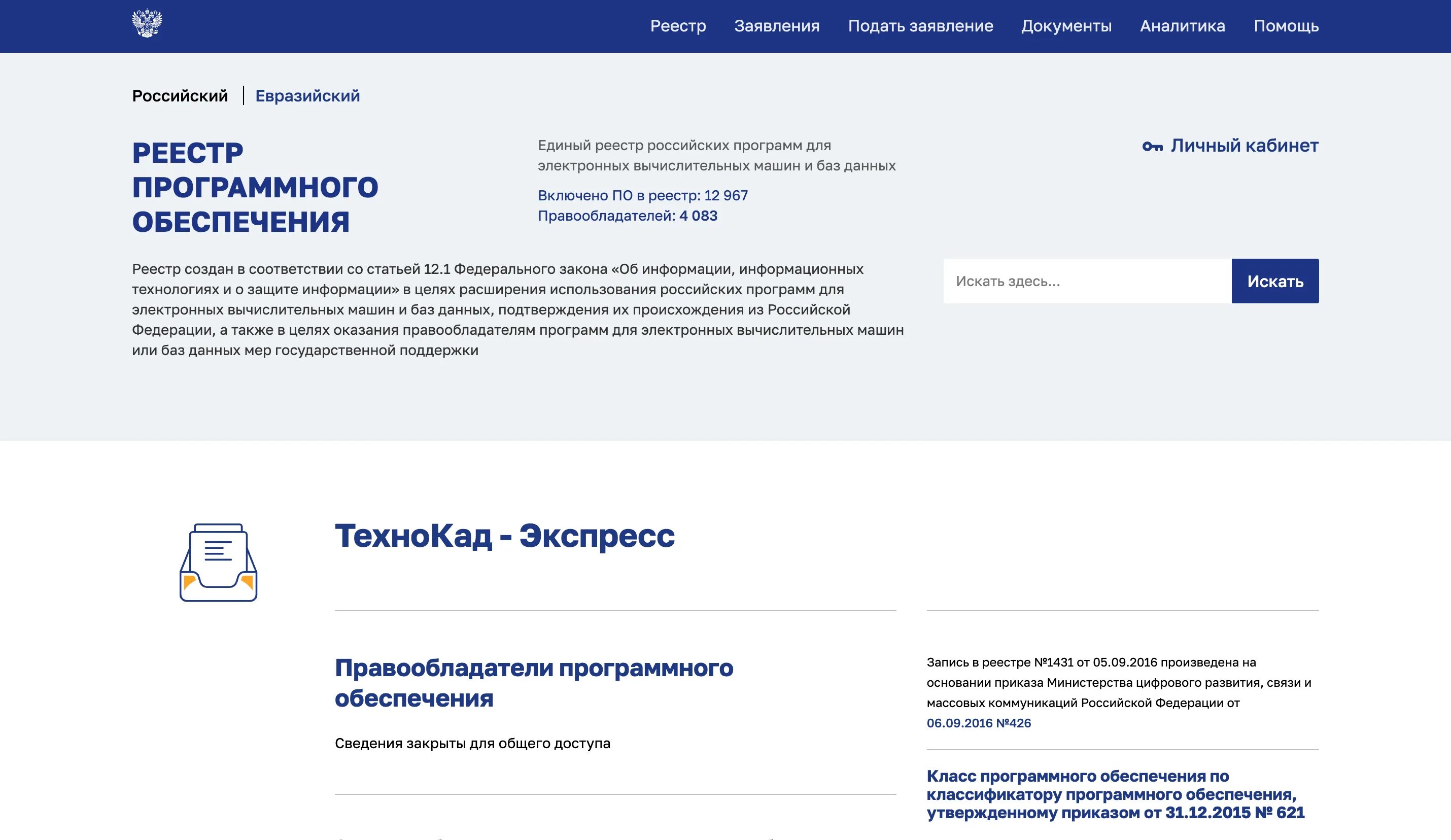Switch to the Евразийский registry tab
Viewport: 1451px width, 840px height.
pyautogui.click(x=307, y=95)
